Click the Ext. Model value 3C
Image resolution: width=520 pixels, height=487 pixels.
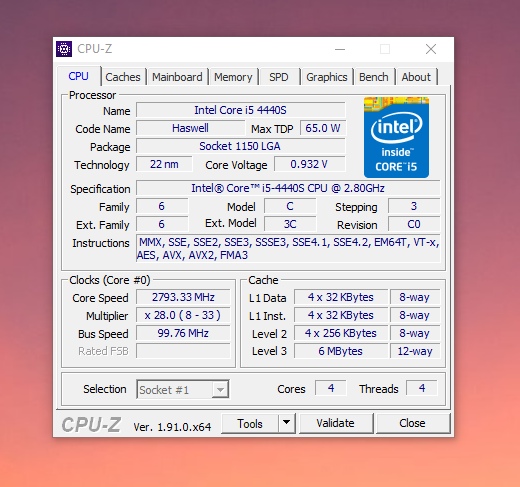point(290,224)
